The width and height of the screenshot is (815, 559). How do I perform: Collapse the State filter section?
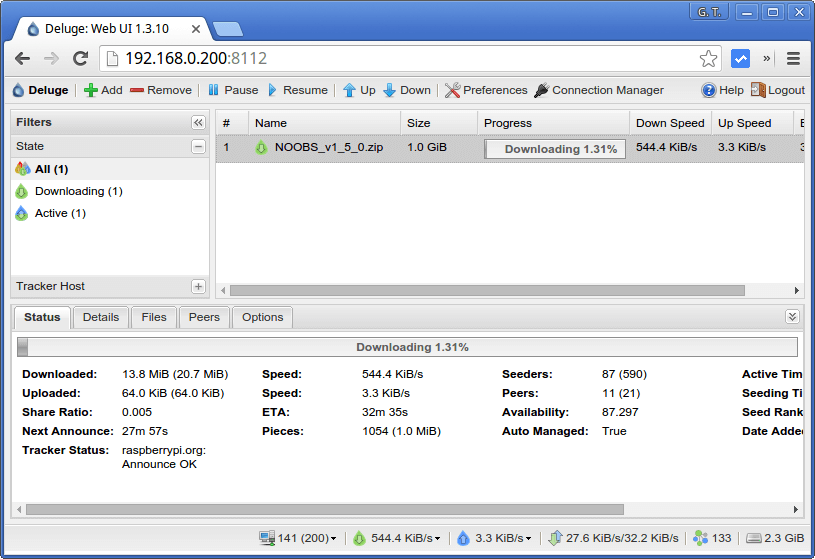click(198, 146)
